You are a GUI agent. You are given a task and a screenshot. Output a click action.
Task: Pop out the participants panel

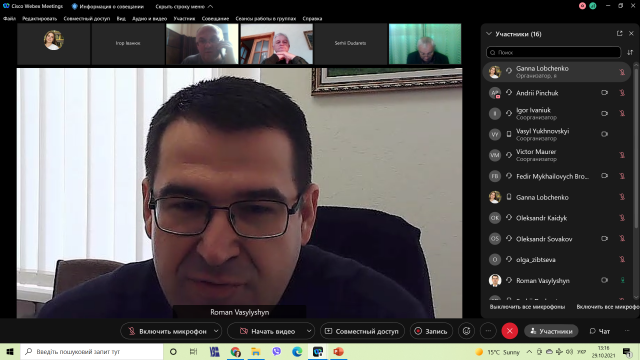click(620, 33)
